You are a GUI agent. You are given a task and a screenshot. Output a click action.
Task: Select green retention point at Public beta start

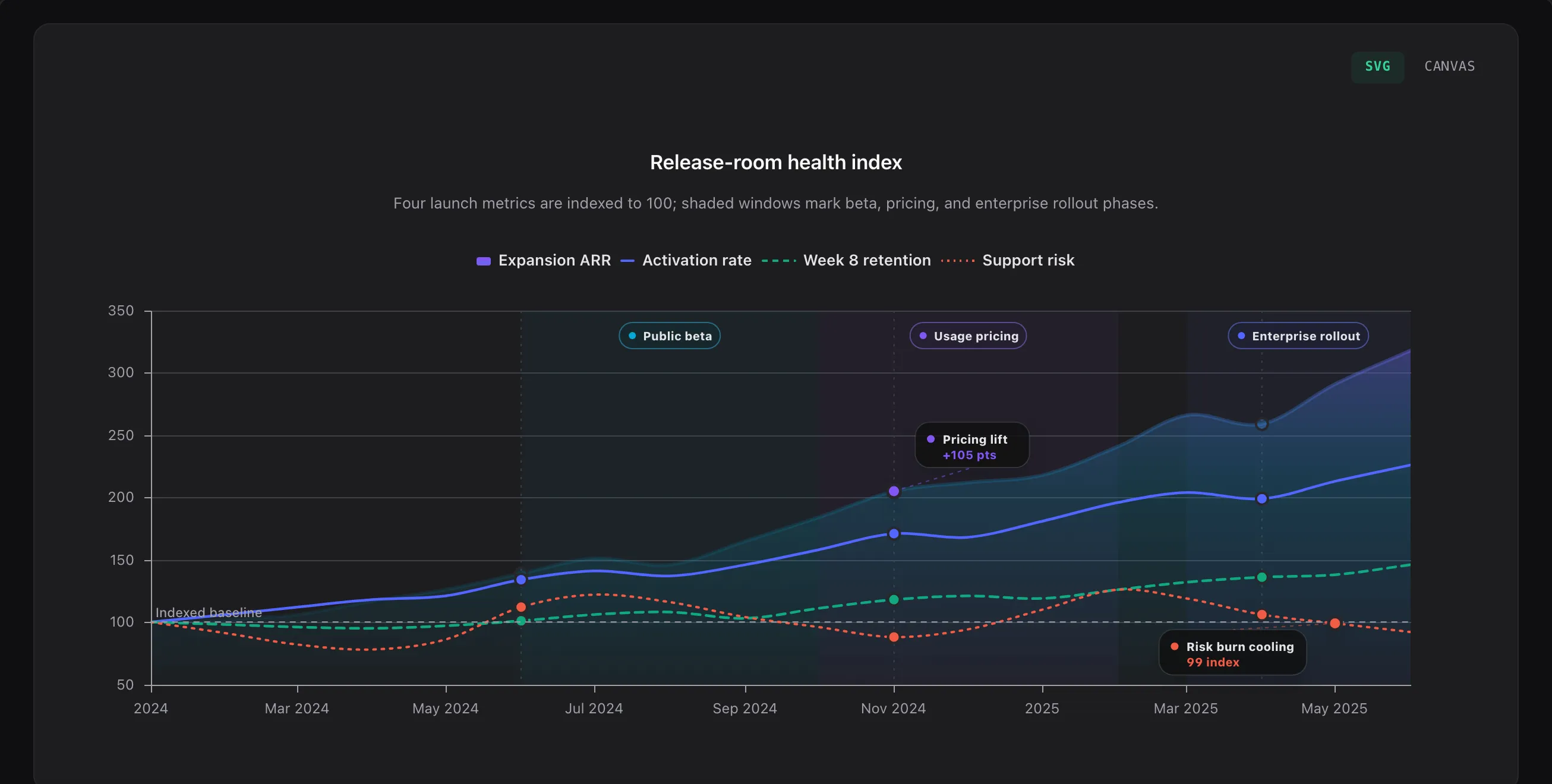coord(521,621)
